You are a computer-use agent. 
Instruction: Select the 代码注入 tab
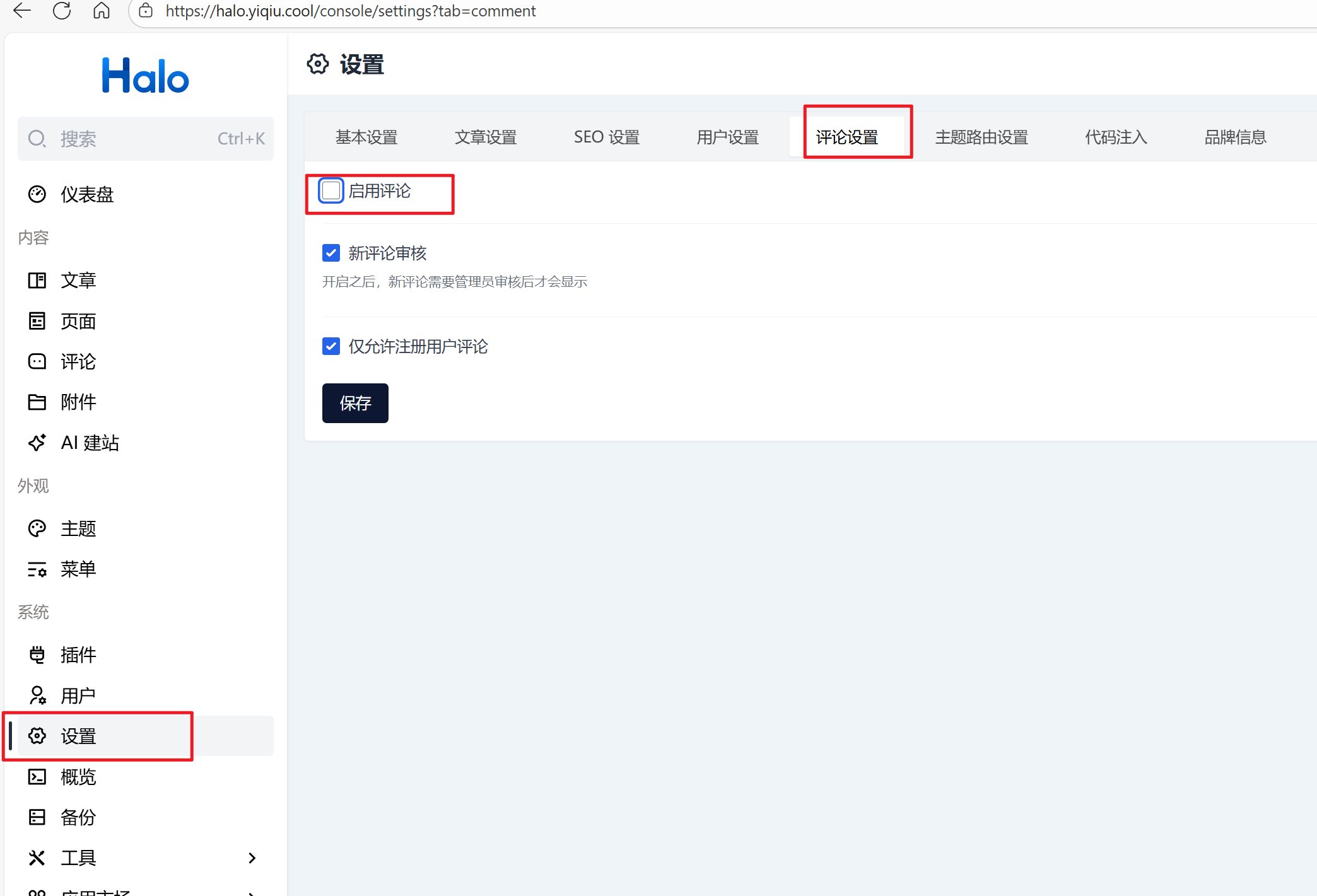pos(1116,137)
